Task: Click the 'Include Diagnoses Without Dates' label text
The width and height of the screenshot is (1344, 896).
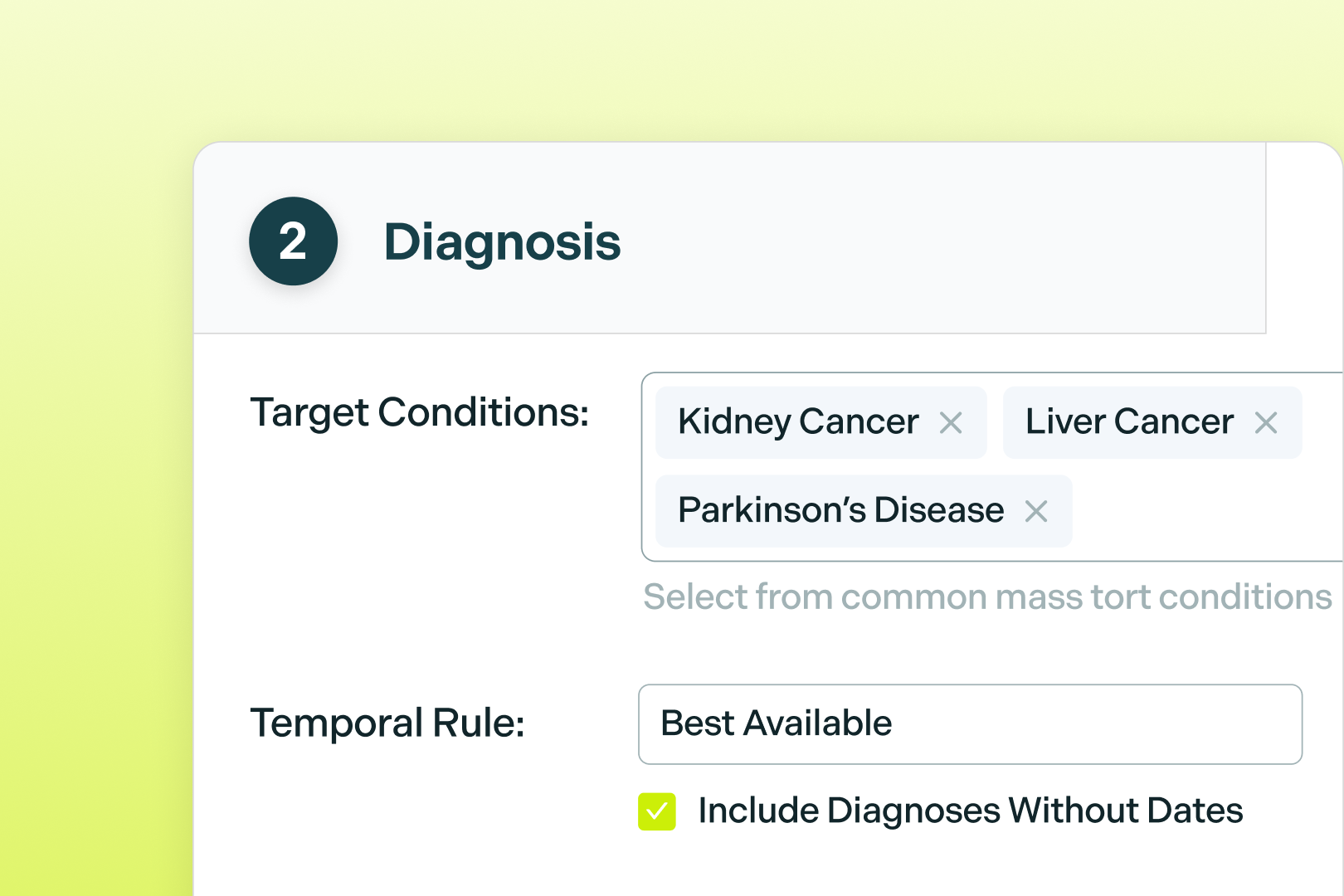Action: tap(970, 811)
